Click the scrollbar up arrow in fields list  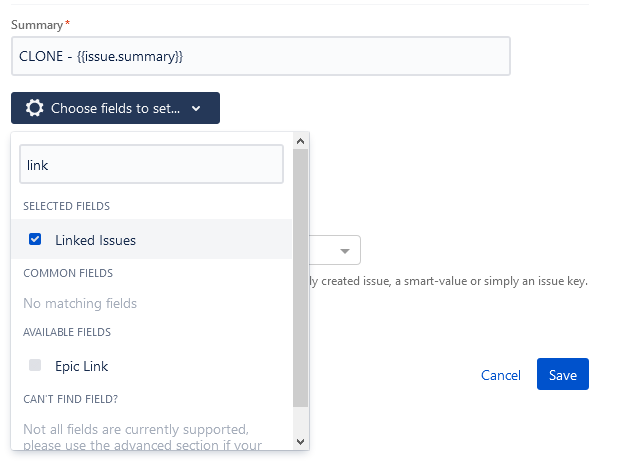301,141
